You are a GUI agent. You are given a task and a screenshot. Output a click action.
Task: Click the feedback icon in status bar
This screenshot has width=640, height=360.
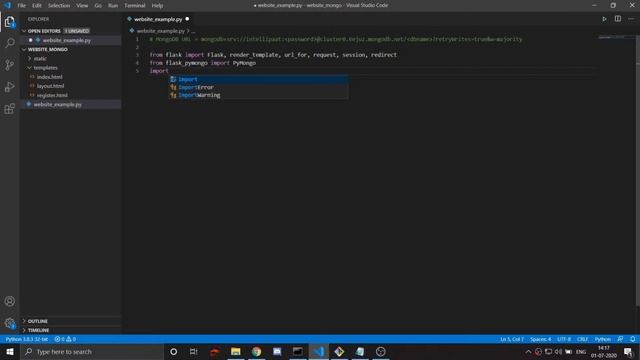pos(620,339)
